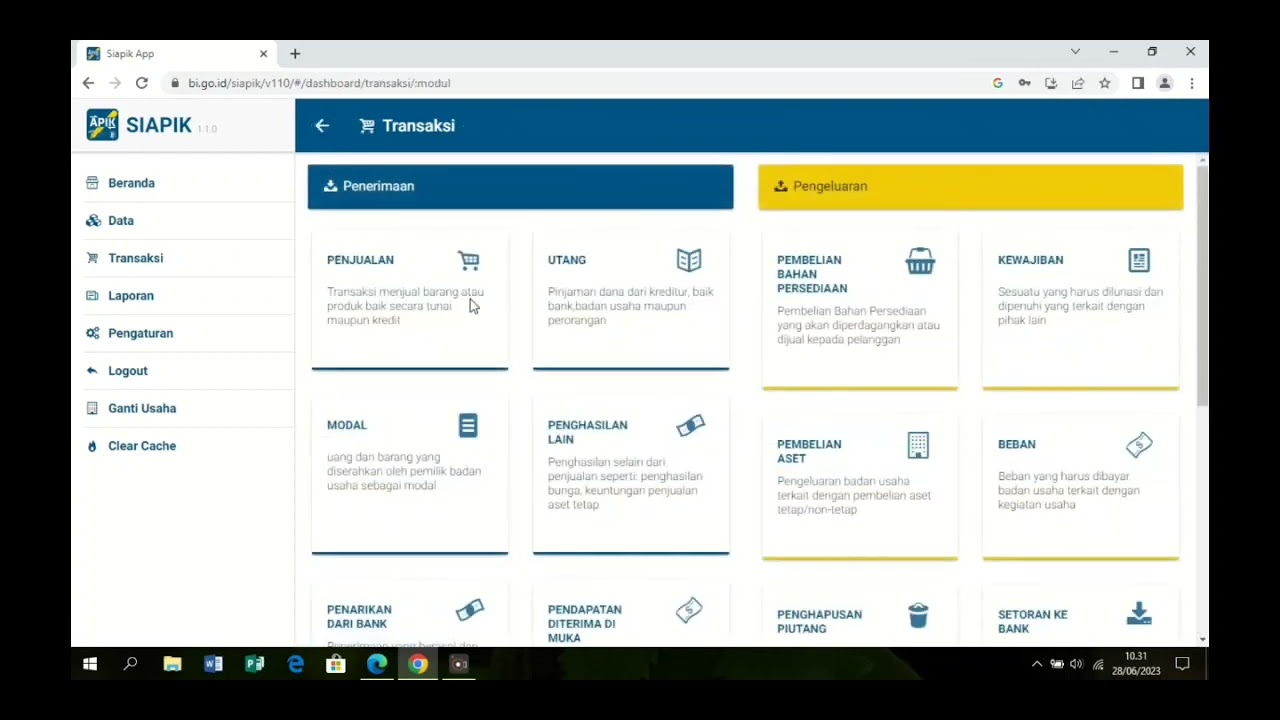Open Beranda in the sidebar
Screen dimensions: 1280x720
coord(131,183)
